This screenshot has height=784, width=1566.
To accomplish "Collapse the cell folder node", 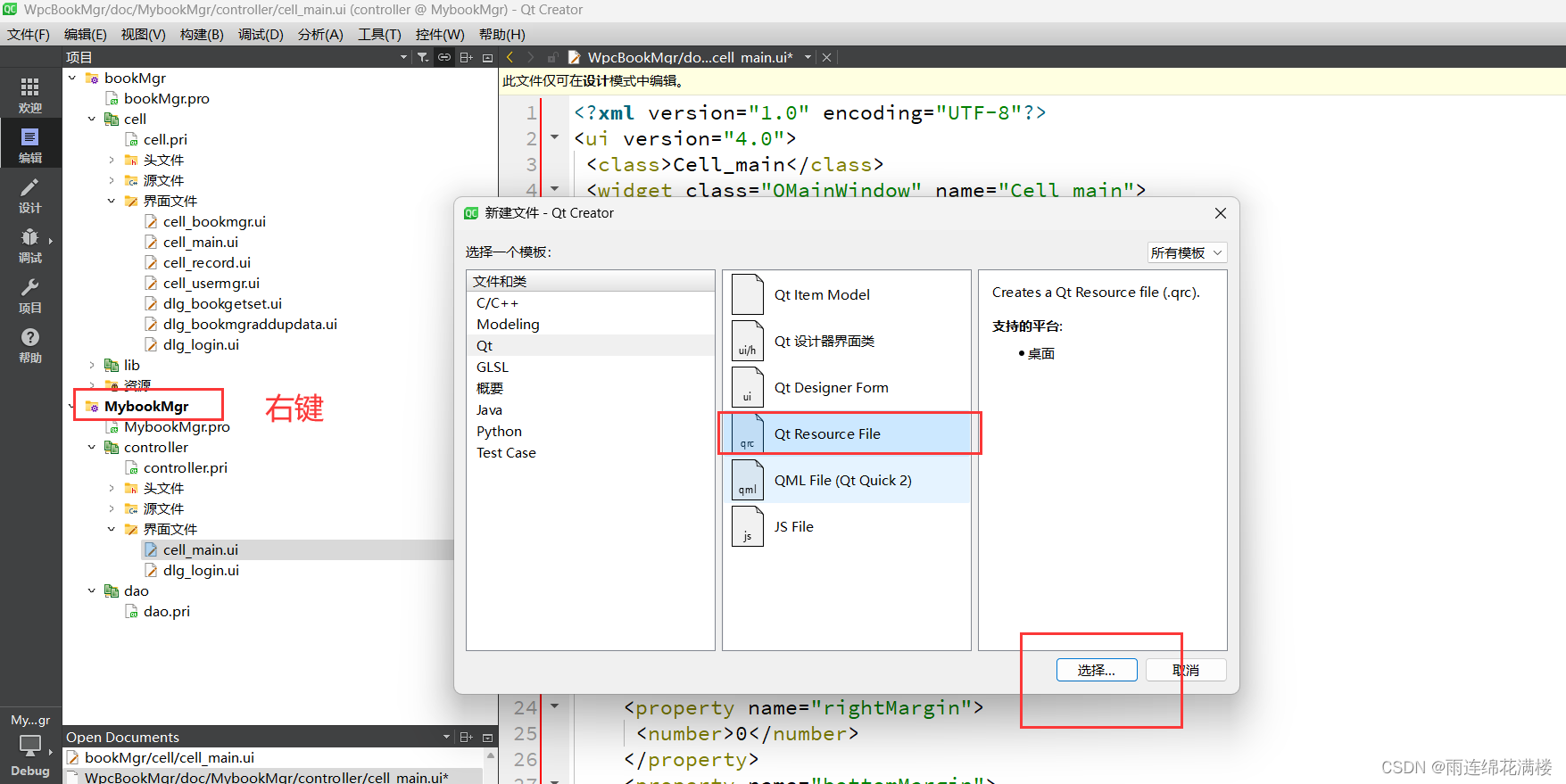I will pyautogui.click(x=92, y=119).
